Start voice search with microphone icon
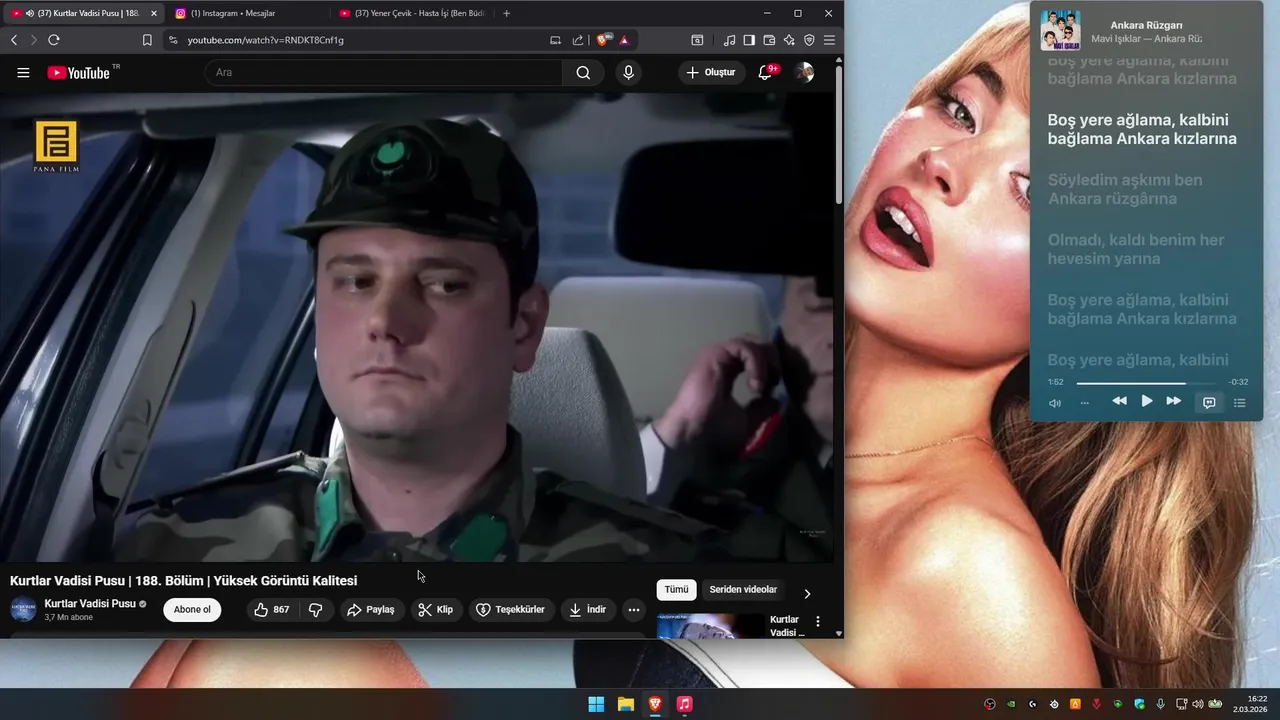 (628, 72)
